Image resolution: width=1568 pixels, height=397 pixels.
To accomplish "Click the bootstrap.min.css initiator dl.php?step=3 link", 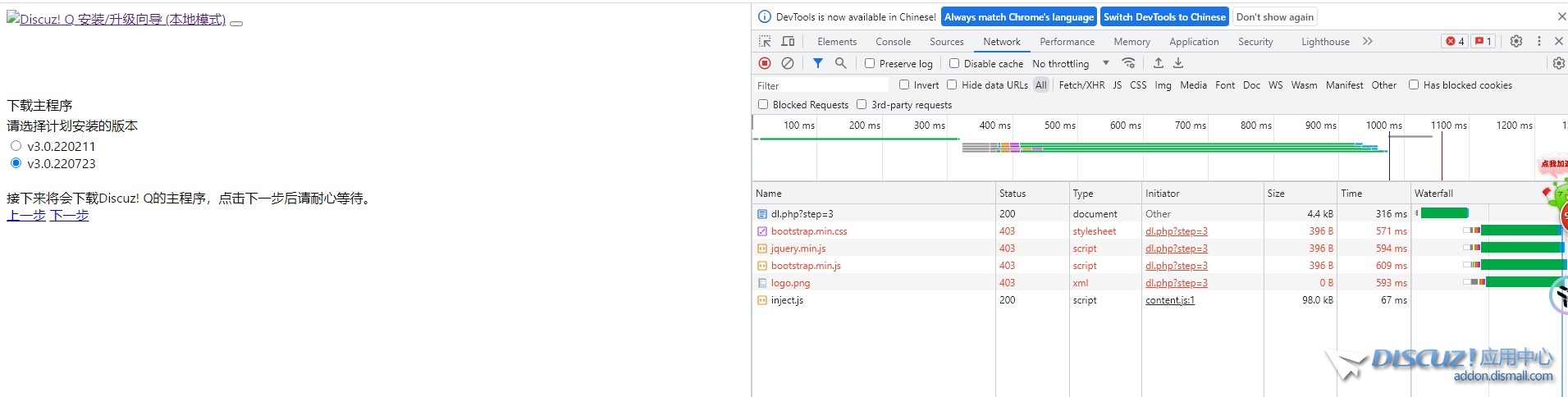I will tap(1177, 231).
